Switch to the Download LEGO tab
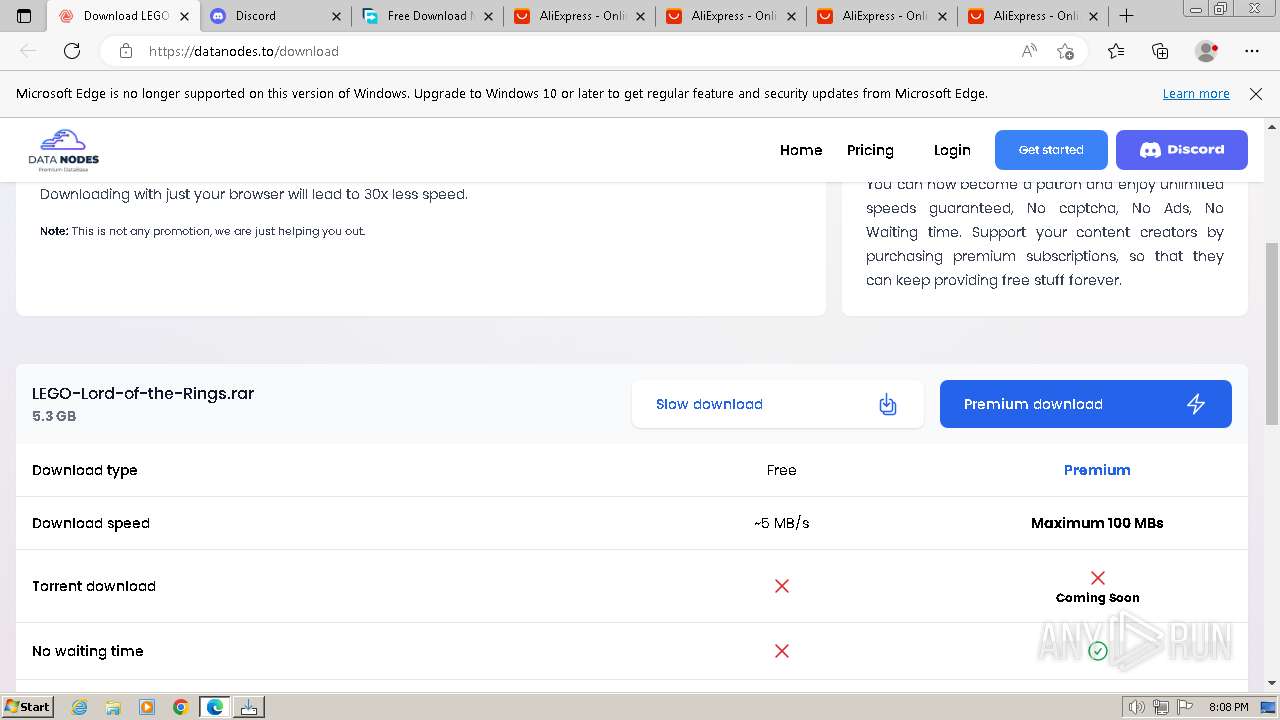 click(x=124, y=16)
